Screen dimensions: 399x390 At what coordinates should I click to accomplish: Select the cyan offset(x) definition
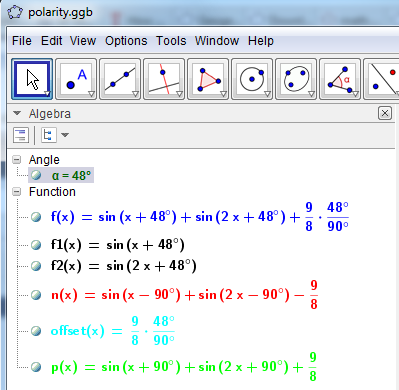coord(113,331)
